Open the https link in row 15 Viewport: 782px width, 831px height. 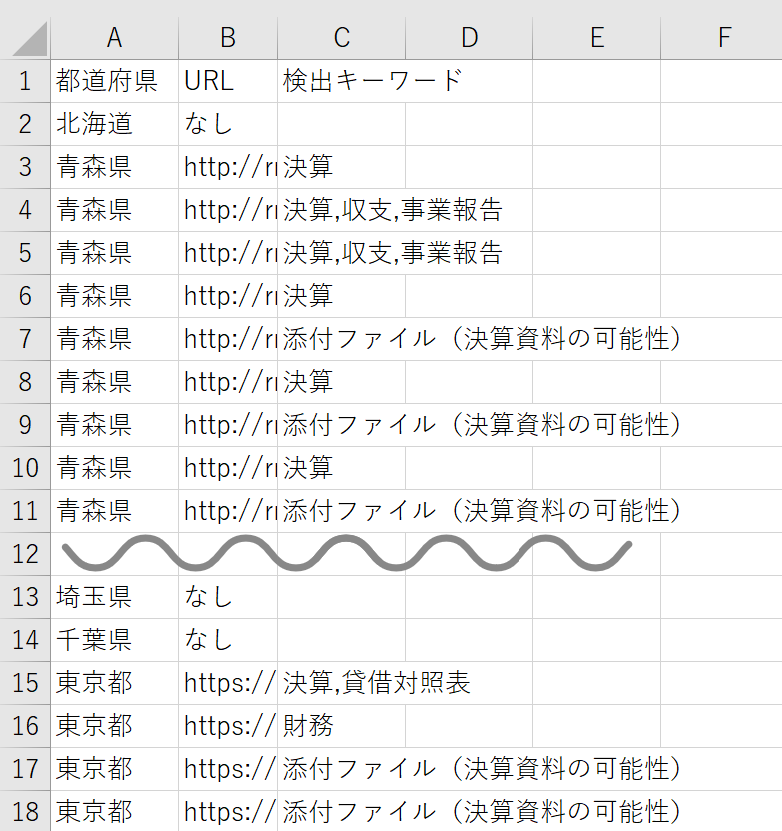[x=229, y=683]
